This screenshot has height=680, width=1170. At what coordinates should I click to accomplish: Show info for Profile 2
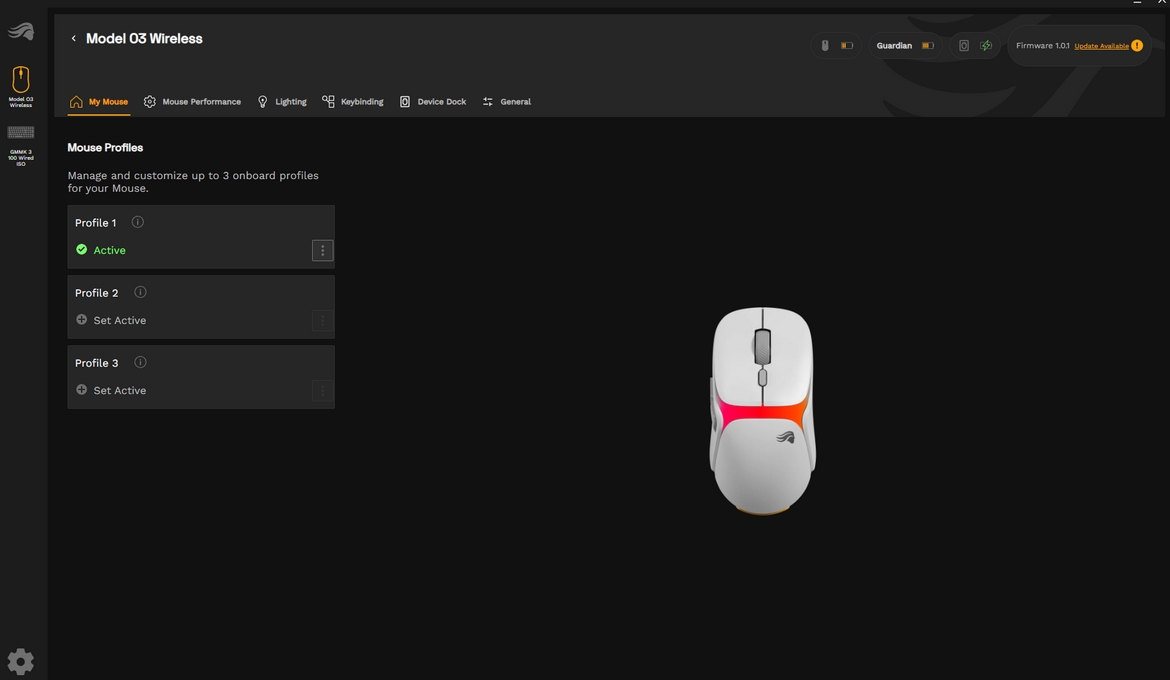click(x=140, y=292)
